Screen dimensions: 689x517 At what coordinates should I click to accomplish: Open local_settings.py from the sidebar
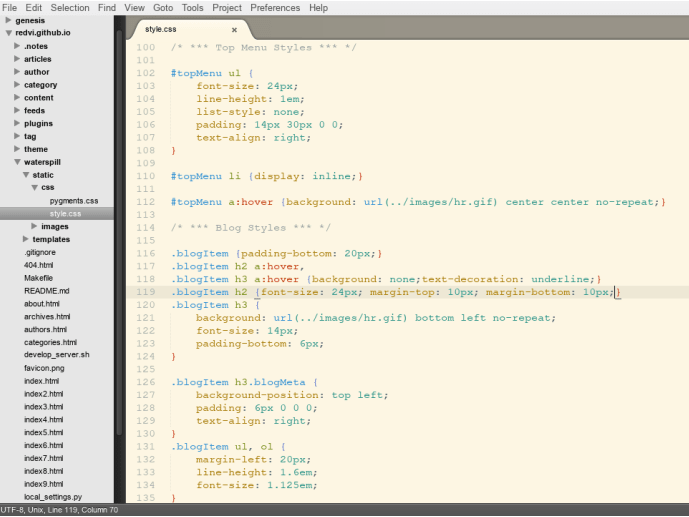53,497
